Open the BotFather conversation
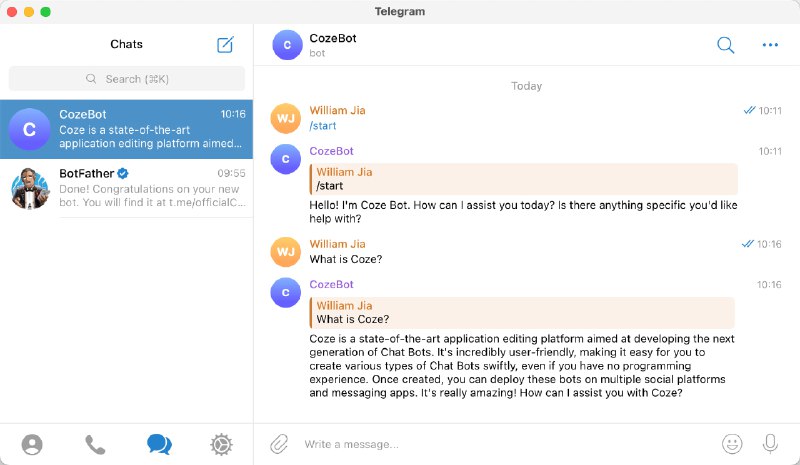Screen dimensions: 800x465 [150, 187]
